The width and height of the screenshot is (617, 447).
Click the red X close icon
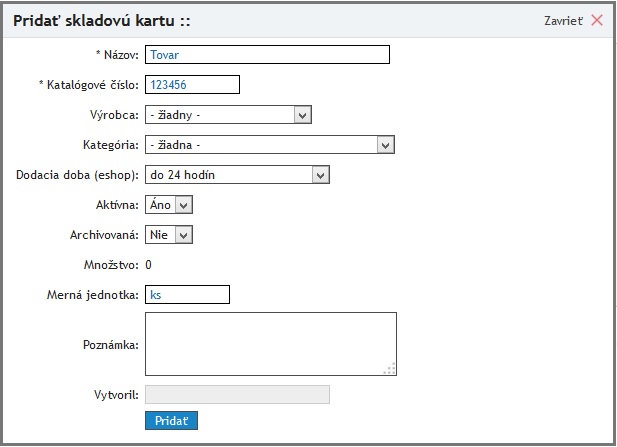[x=597, y=20]
